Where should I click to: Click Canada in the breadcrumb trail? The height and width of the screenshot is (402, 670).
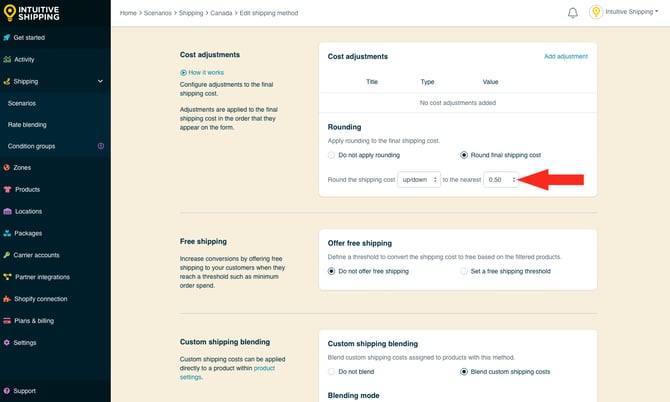pos(222,13)
